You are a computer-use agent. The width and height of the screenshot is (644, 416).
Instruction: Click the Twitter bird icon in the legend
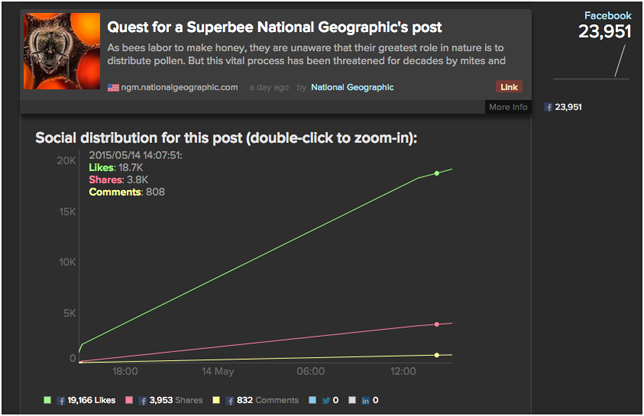(324, 400)
